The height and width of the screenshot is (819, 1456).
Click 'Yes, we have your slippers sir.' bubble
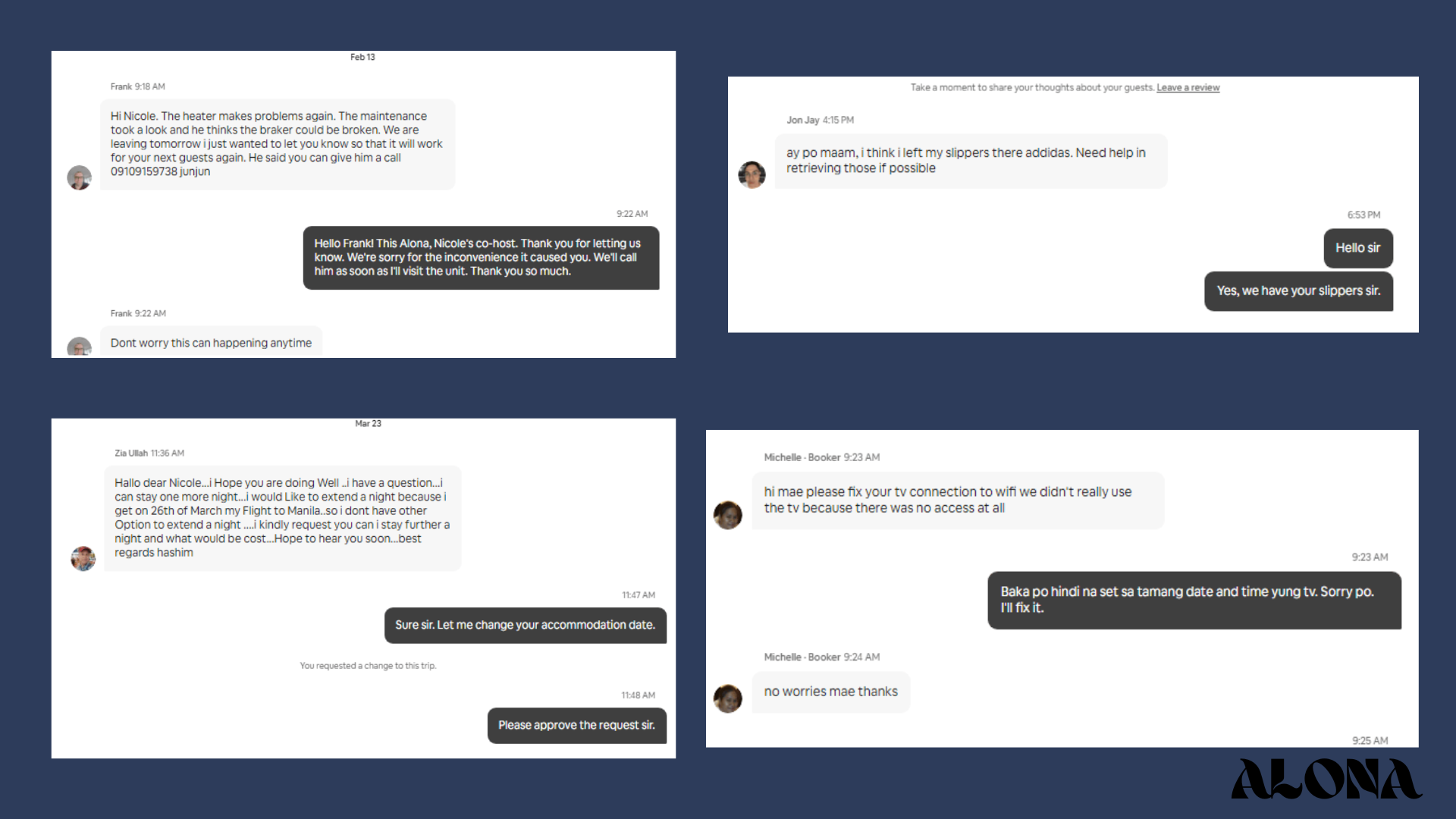pos(1298,291)
